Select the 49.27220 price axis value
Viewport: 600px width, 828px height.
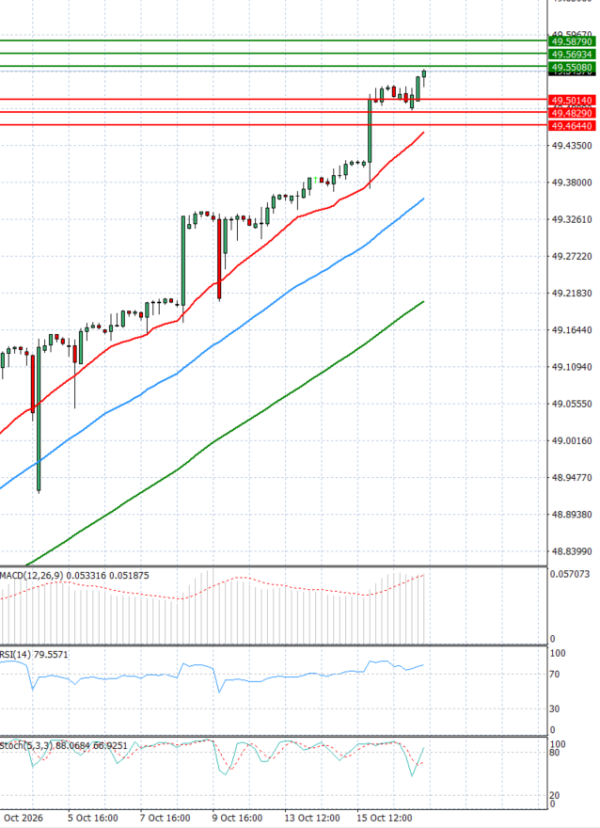pyautogui.click(x=571, y=257)
